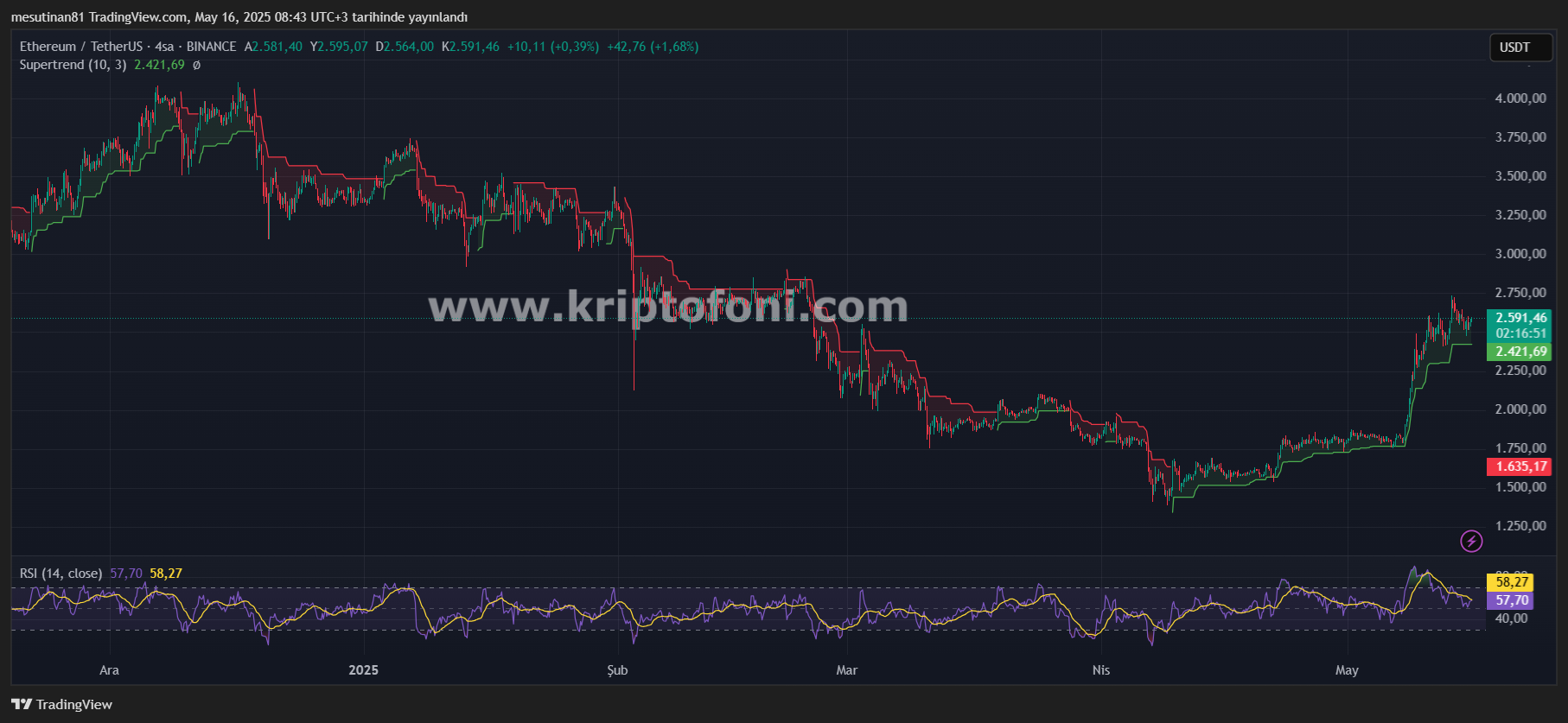Click the +10,11 (+0,39%) change value
The image size is (1568, 723).
(x=553, y=47)
